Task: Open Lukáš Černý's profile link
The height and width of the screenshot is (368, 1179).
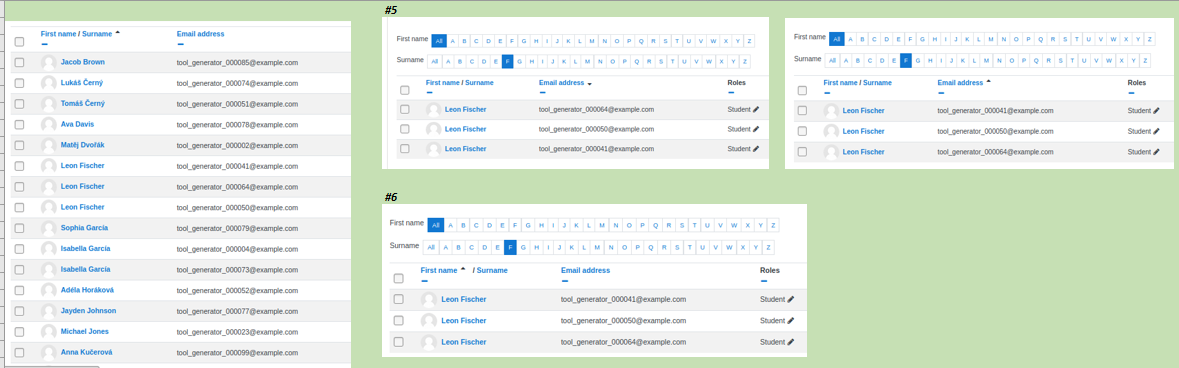Action: [x=83, y=84]
